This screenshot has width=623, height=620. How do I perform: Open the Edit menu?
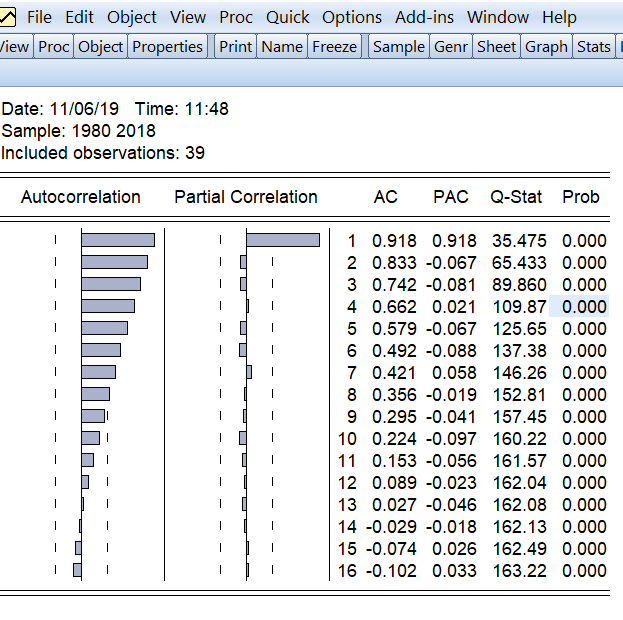point(79,17)
